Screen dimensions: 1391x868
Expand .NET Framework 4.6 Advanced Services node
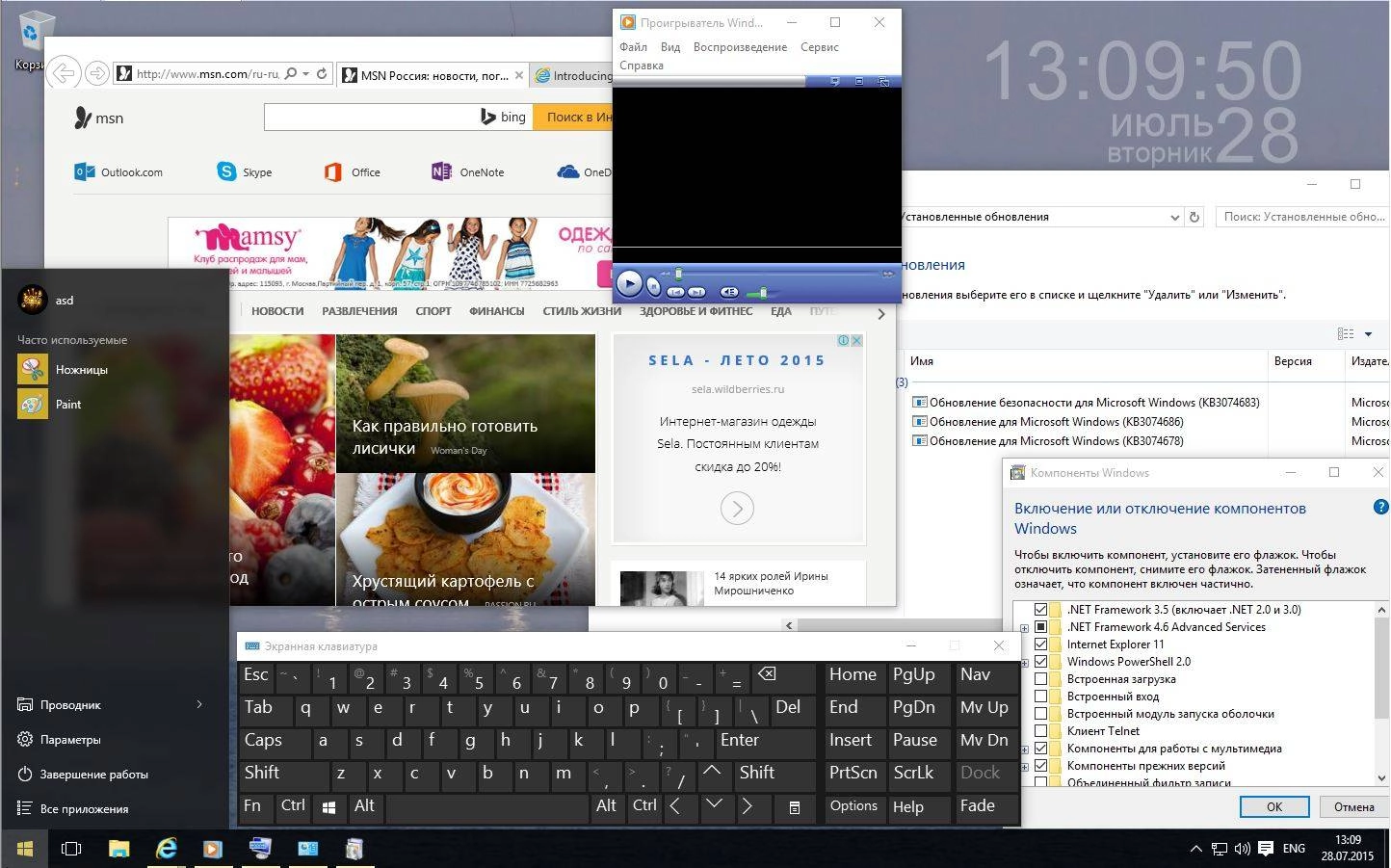pos(1024,628)
